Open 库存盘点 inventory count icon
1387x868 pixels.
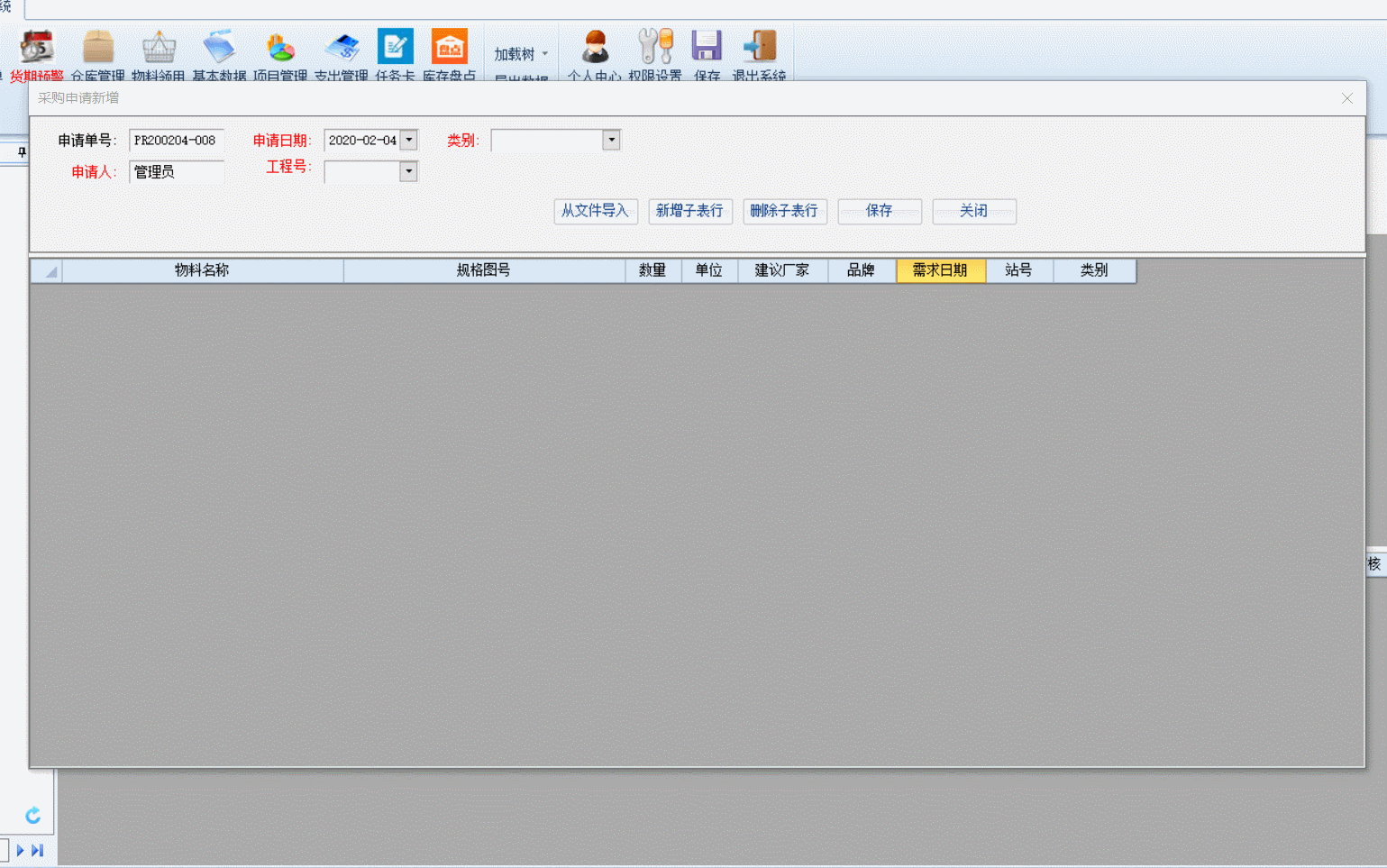(x=449, y=48)
